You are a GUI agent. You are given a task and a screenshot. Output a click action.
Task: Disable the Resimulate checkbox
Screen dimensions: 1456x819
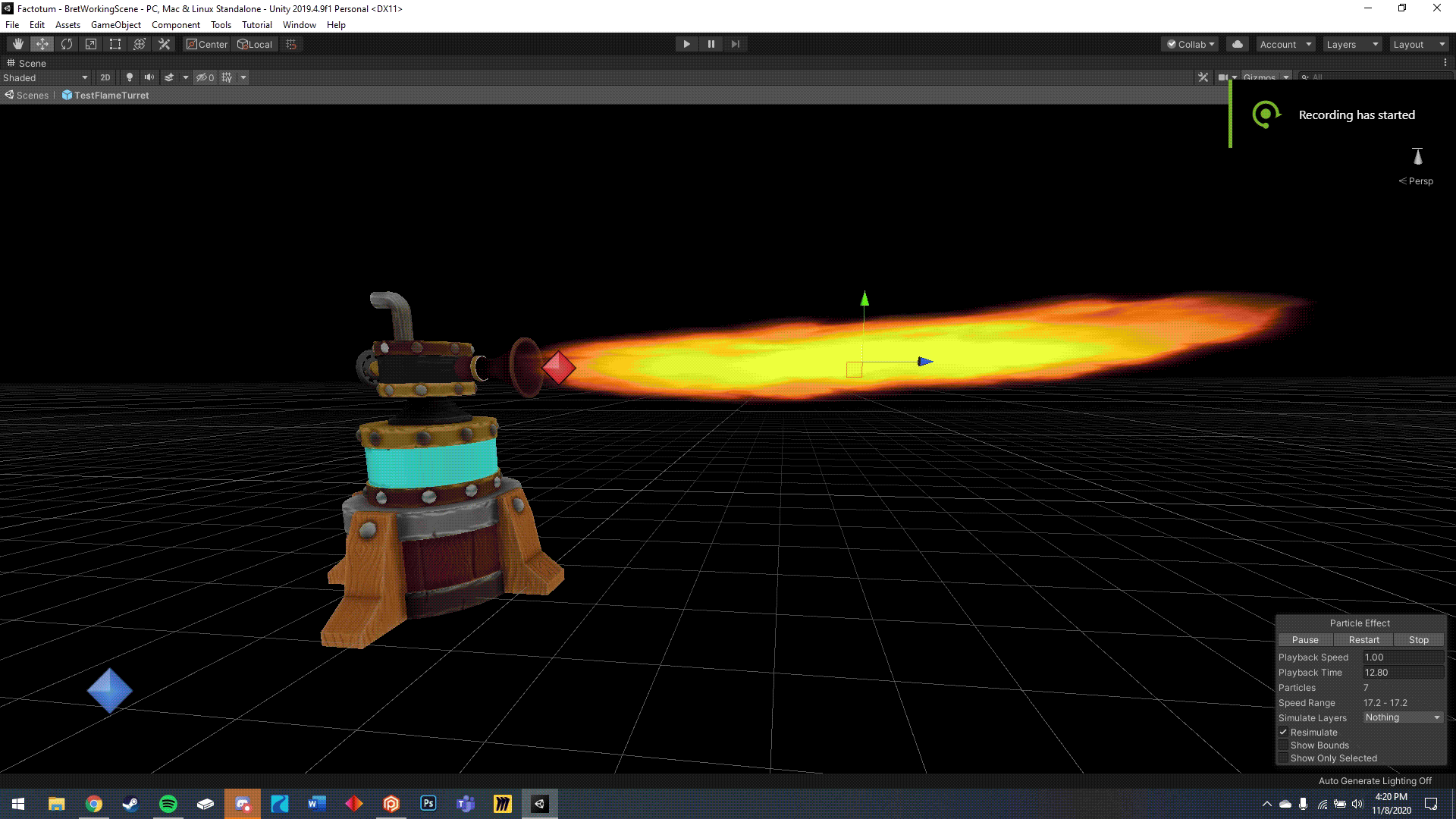click(x=1285, y=732)
